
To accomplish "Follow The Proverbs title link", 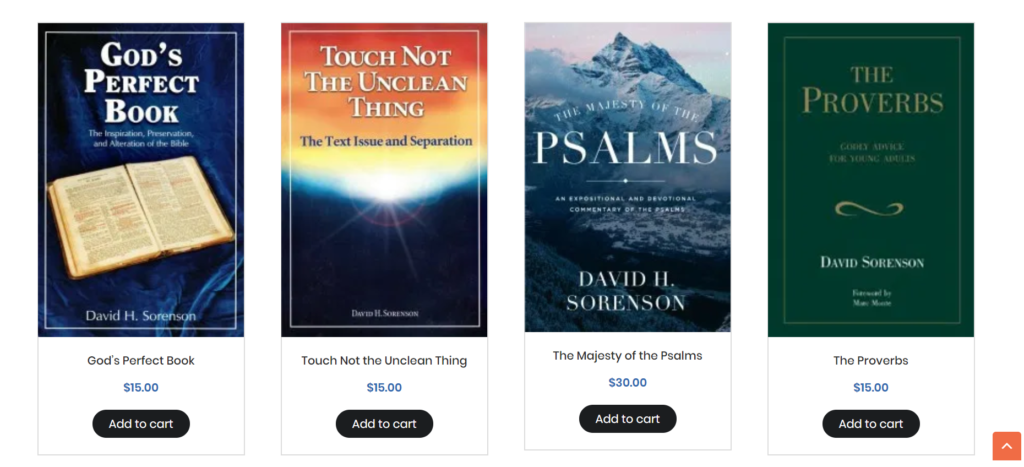I will pos(871,361).
